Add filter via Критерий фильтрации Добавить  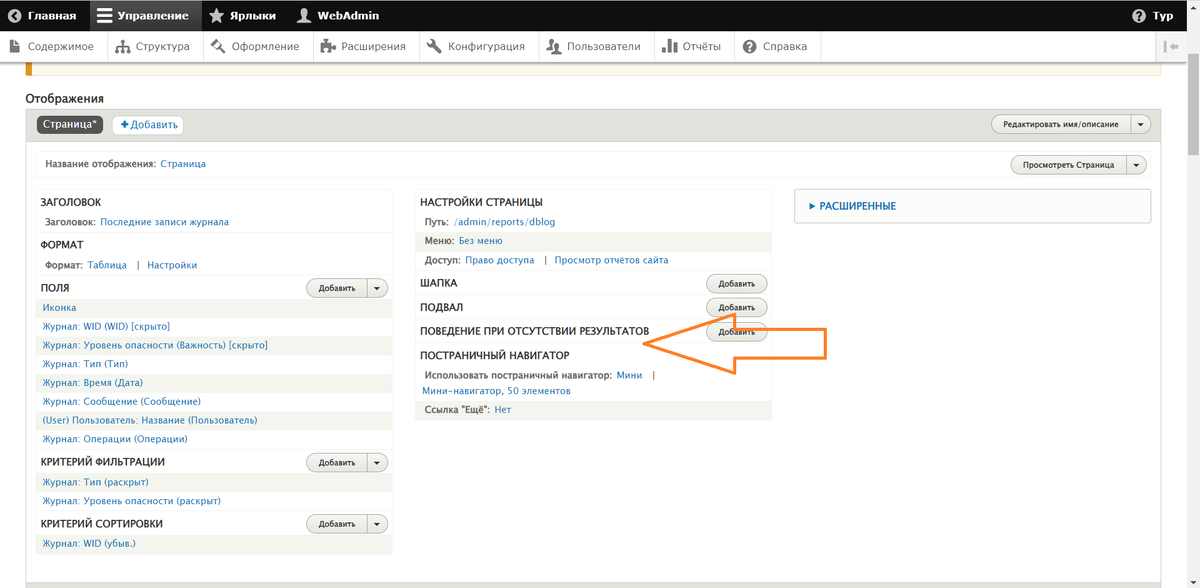(337, 463)
